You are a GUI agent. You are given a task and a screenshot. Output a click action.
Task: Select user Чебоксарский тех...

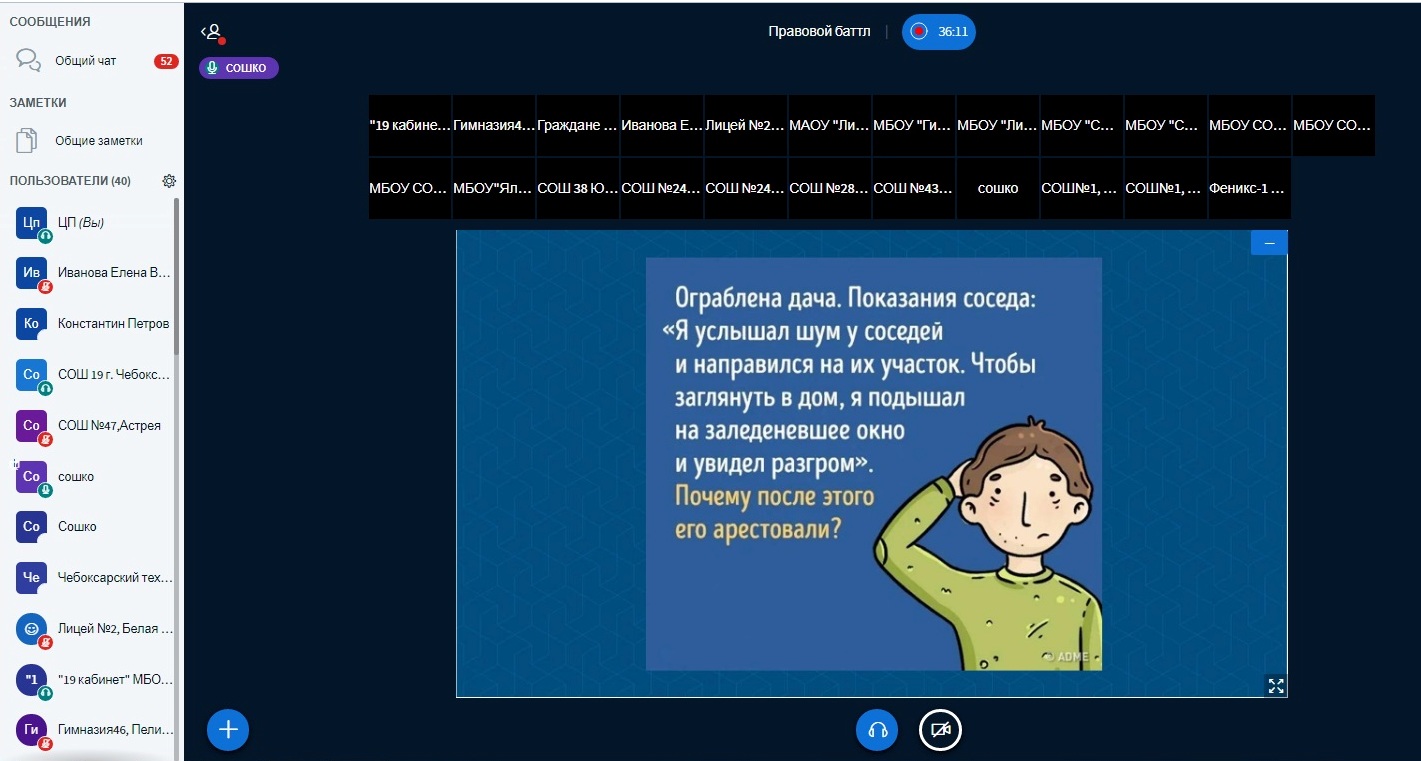92,578
